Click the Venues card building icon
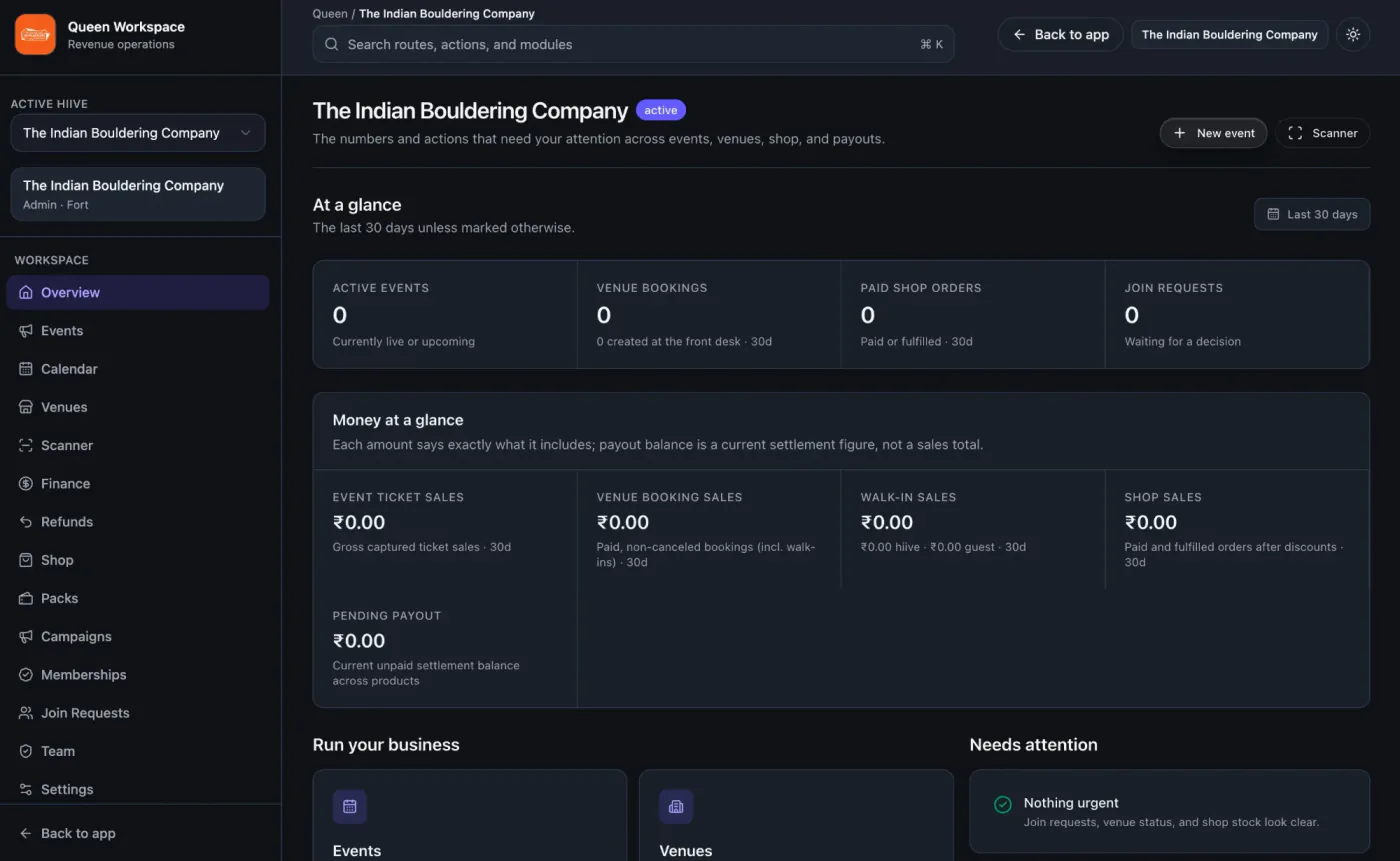The width and height of the screenshot is (1400, 861). click(676, 807)
